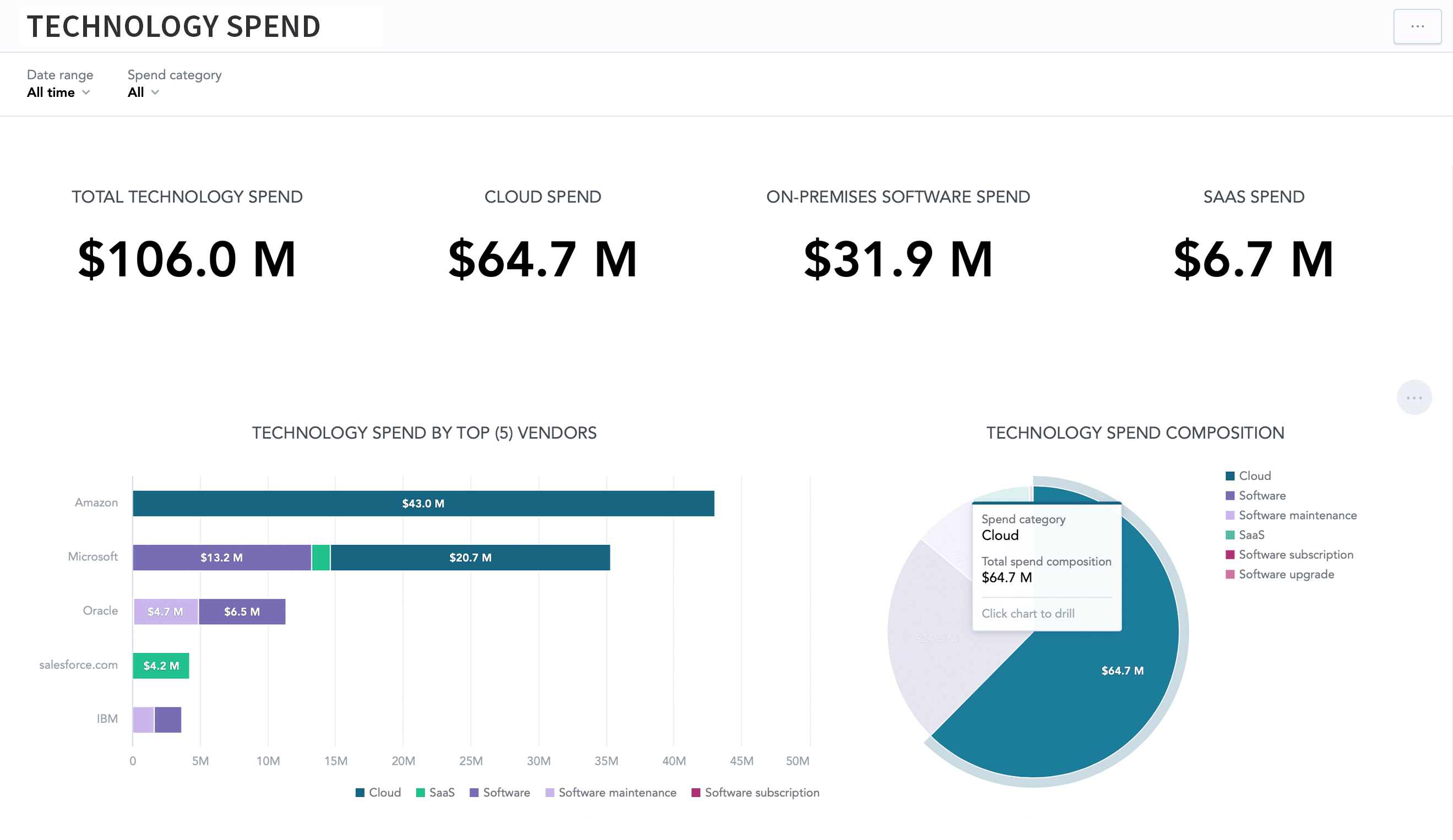Toggle Cloud series in bar chart legend
The height and width of the screenshot is (840, 1453).
[x=378, y=793]
